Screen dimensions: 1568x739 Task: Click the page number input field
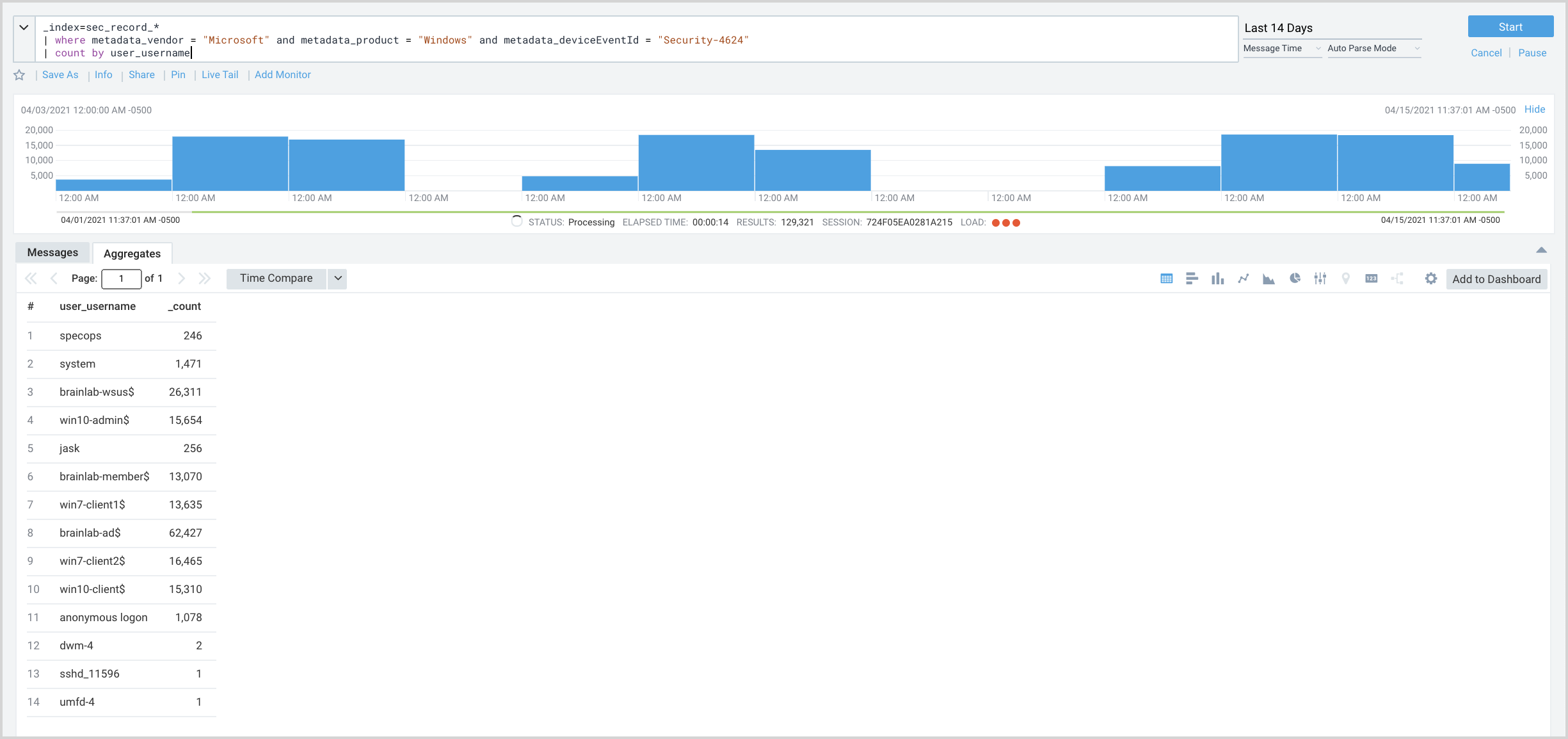pyautogui.click(x=121, y=279)
